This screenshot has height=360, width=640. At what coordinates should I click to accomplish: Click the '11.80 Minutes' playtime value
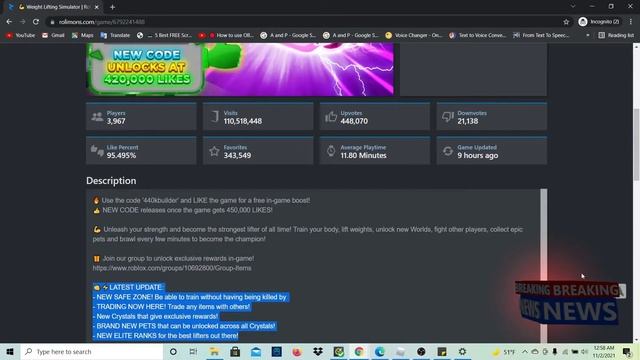pyautogui.click(x=363, y=156)
